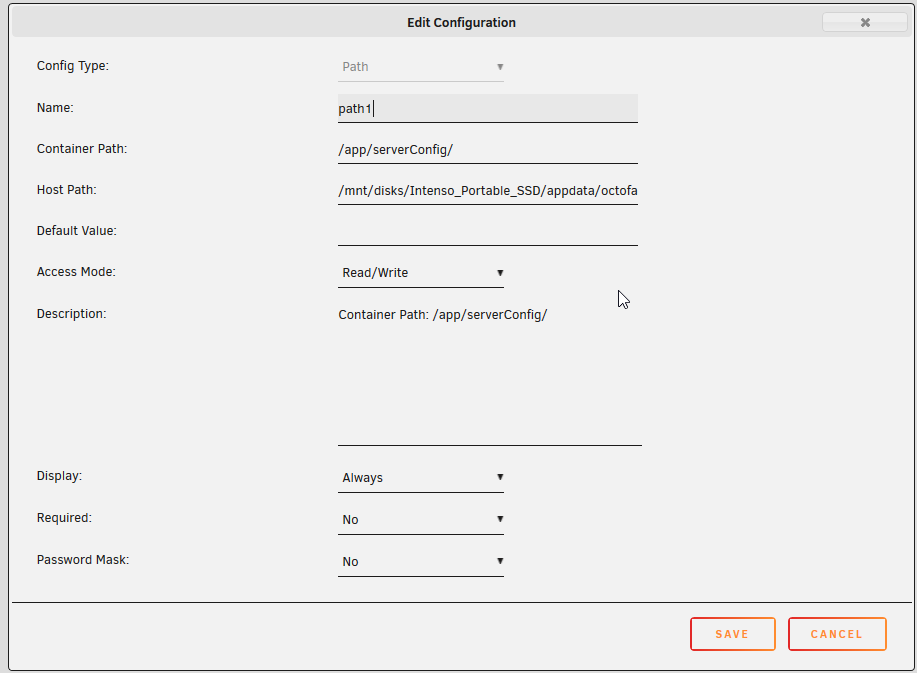
Task: Click the arrow icon next to Path
Action: point(500,67)
